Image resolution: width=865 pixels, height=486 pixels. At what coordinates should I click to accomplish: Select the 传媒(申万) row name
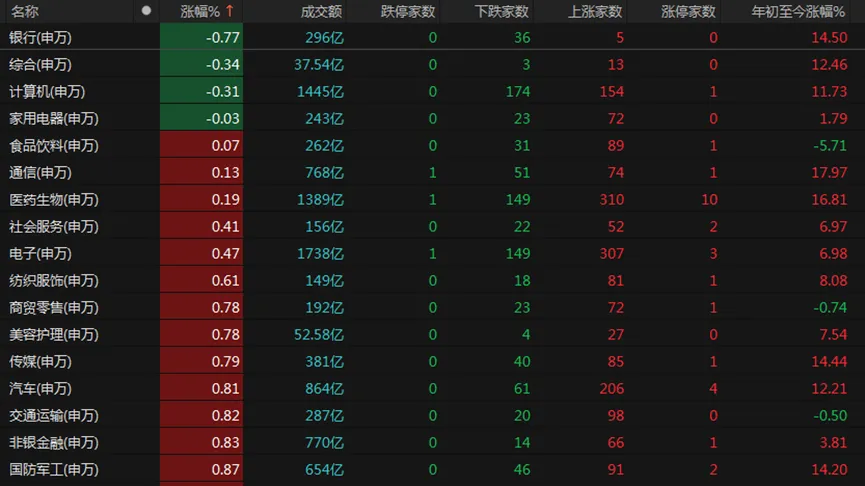[40, 362]
